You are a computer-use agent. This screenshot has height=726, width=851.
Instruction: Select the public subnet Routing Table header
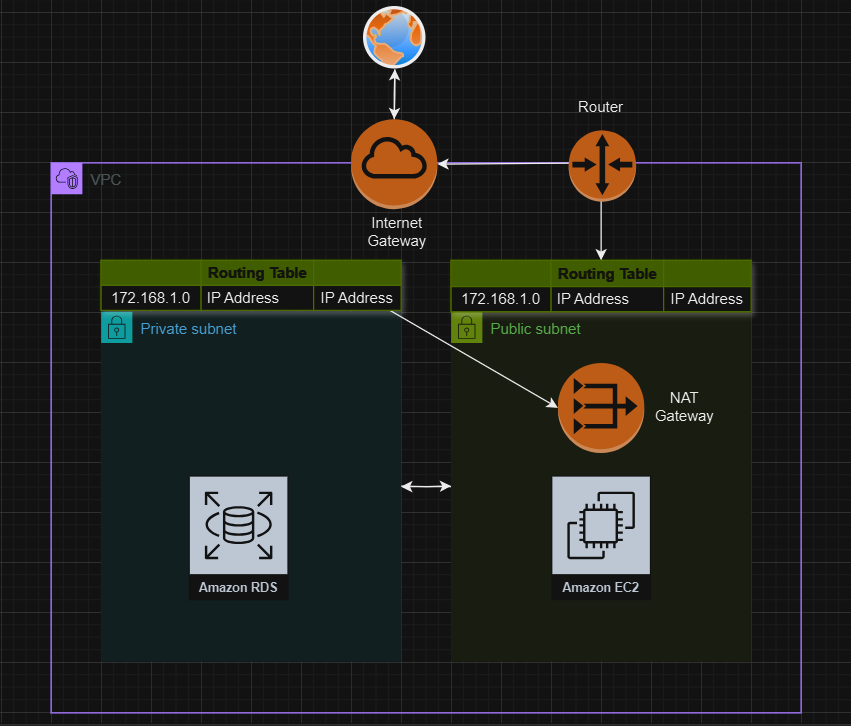click(x=600, y=273)
